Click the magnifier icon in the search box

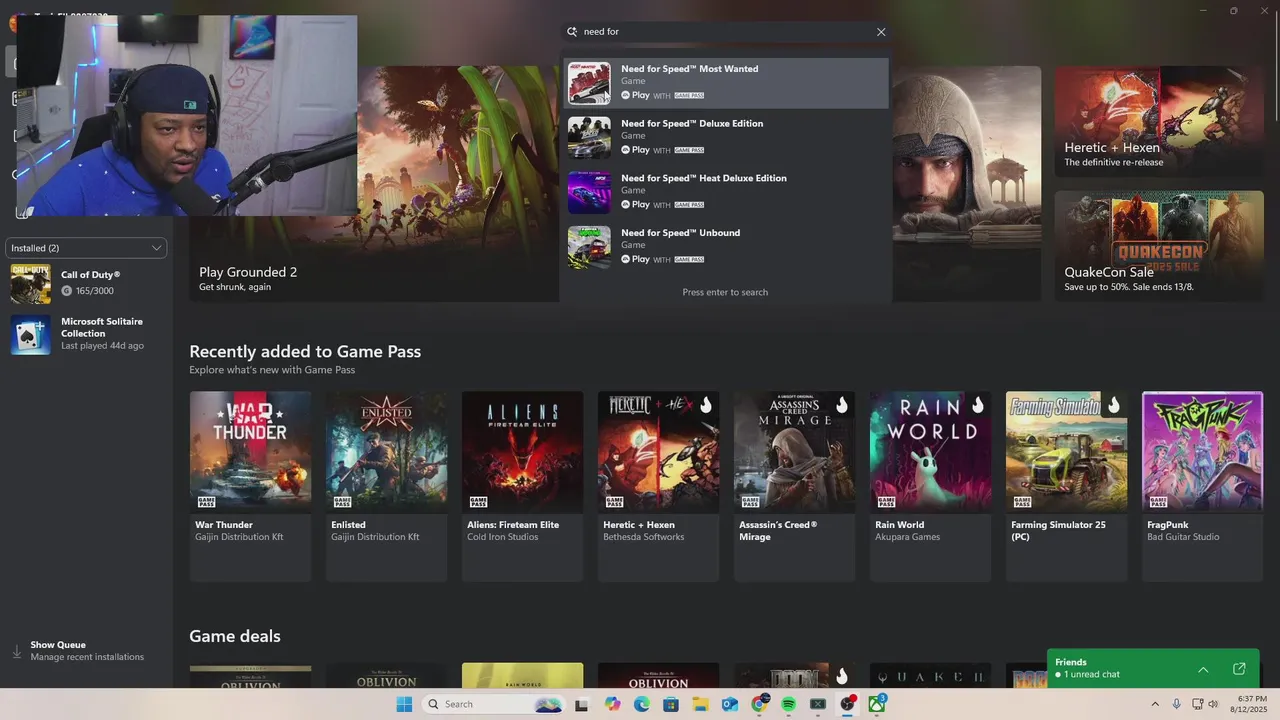point(573,32)
